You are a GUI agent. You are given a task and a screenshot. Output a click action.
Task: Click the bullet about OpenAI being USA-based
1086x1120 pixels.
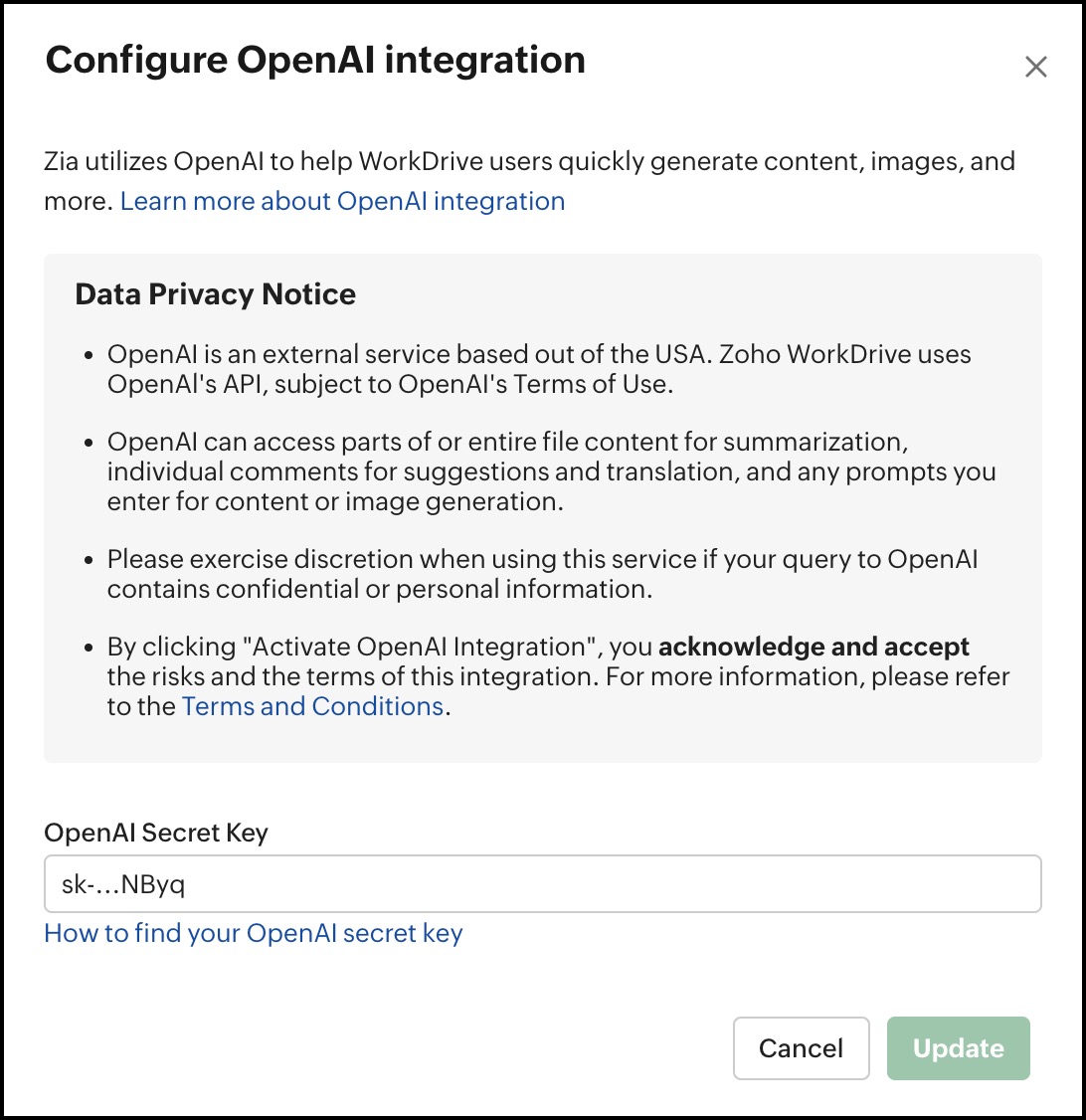[539, 368]
